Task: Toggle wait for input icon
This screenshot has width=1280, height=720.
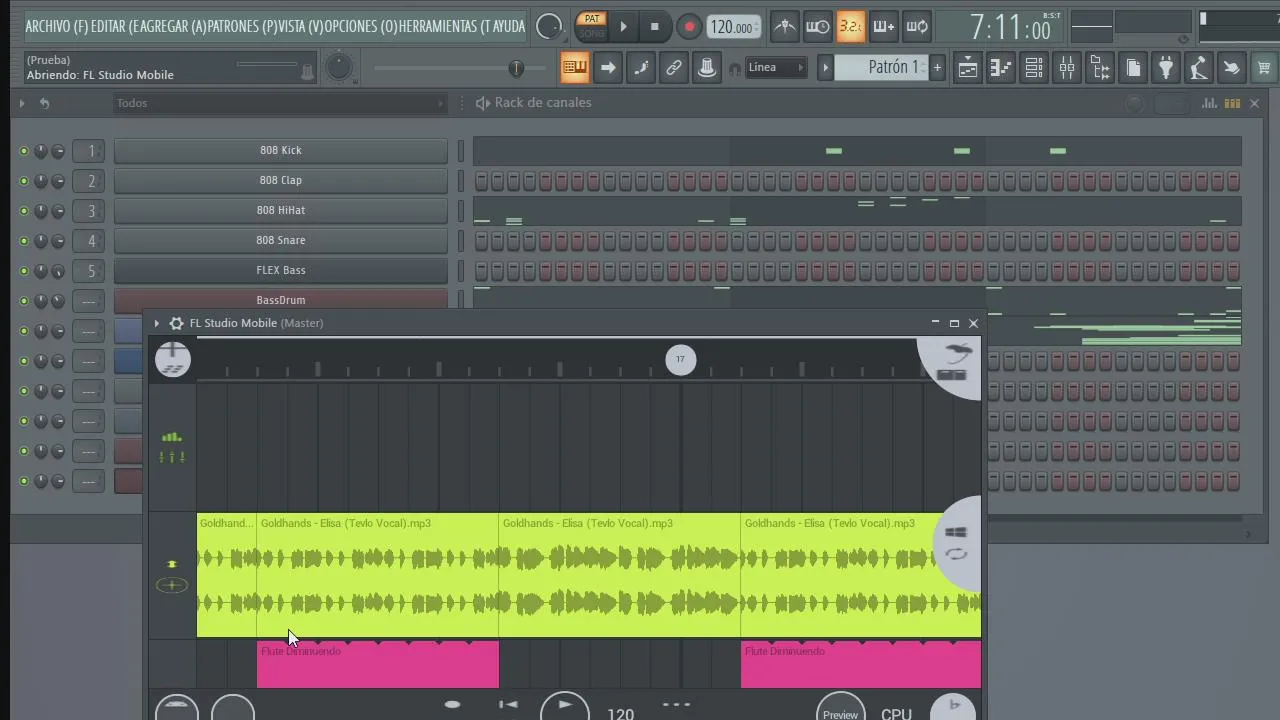Action: [817, 27]
